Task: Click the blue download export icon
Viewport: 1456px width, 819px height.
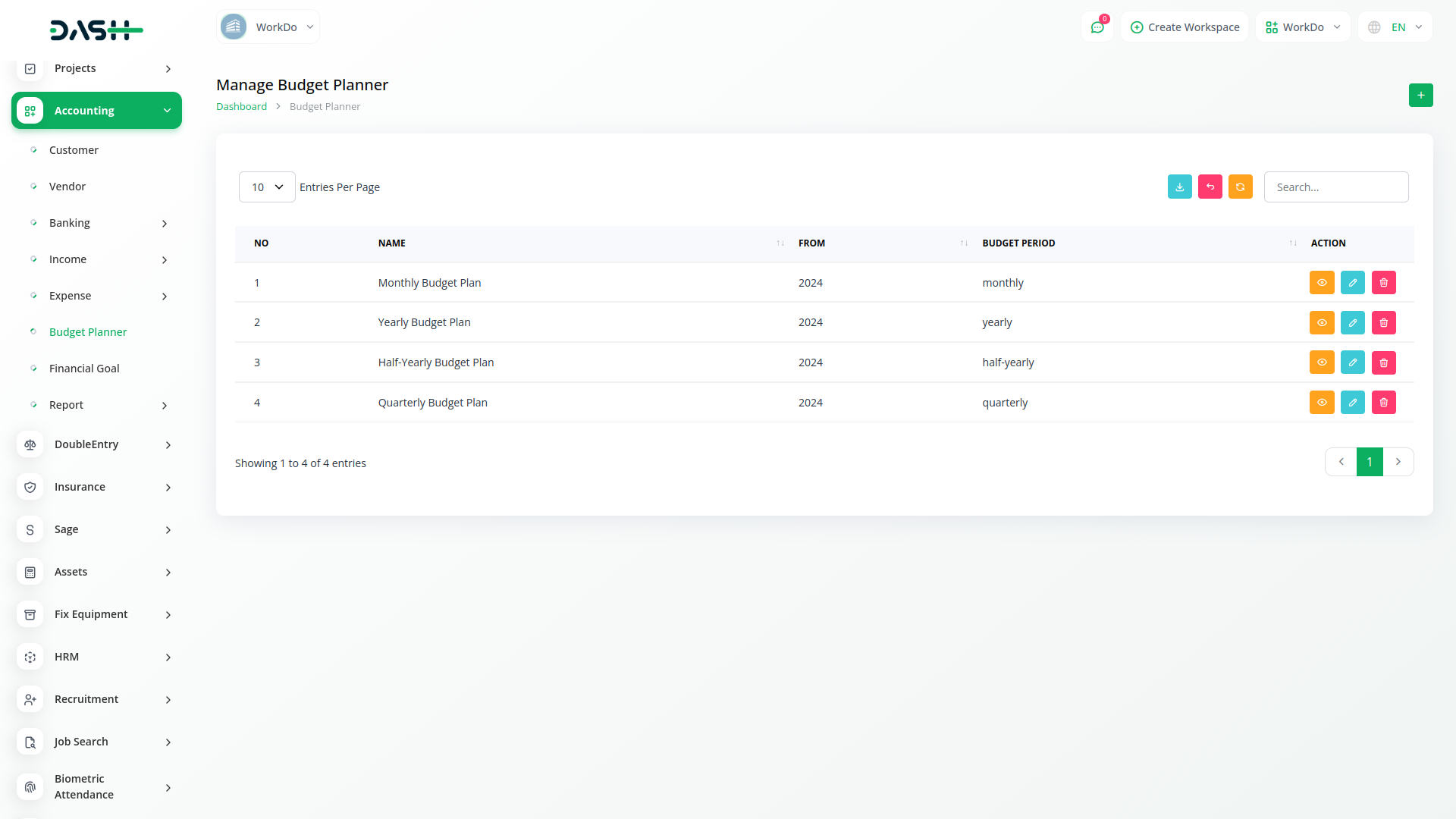Action: (1179, 187)
